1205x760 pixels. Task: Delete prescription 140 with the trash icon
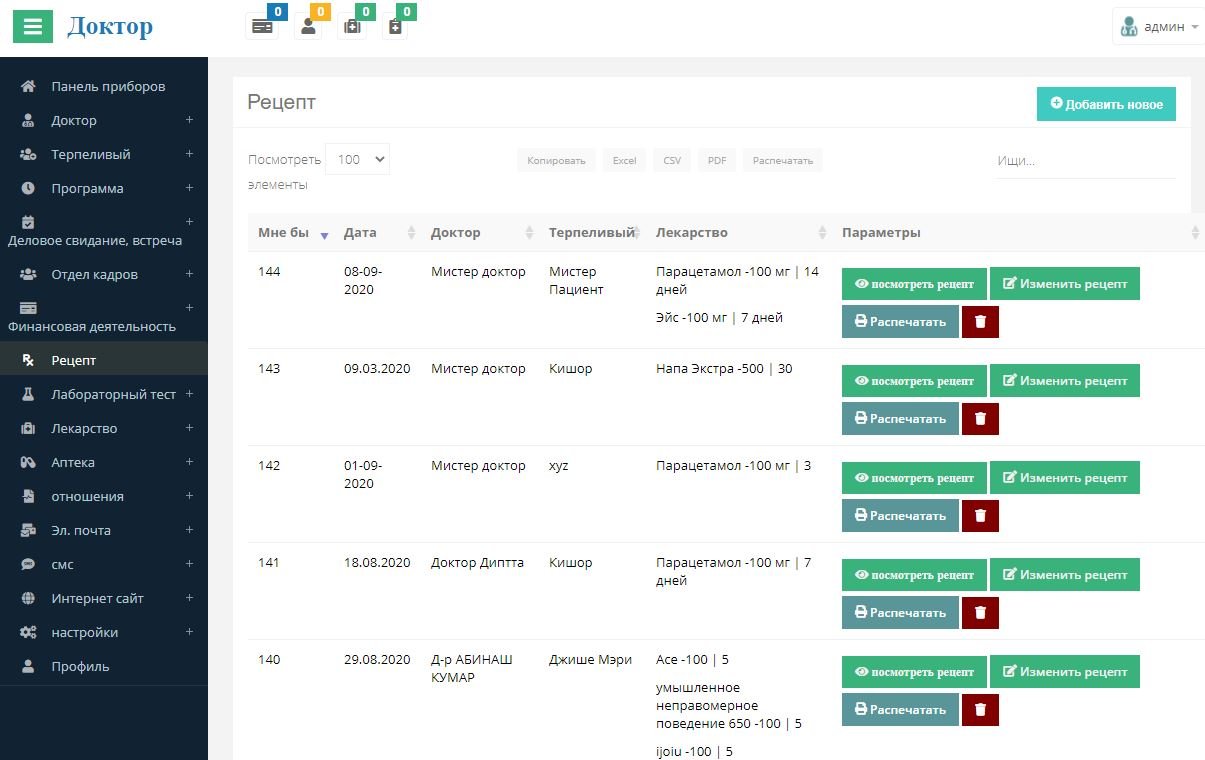pyautogui.click(x=980, y=710)
